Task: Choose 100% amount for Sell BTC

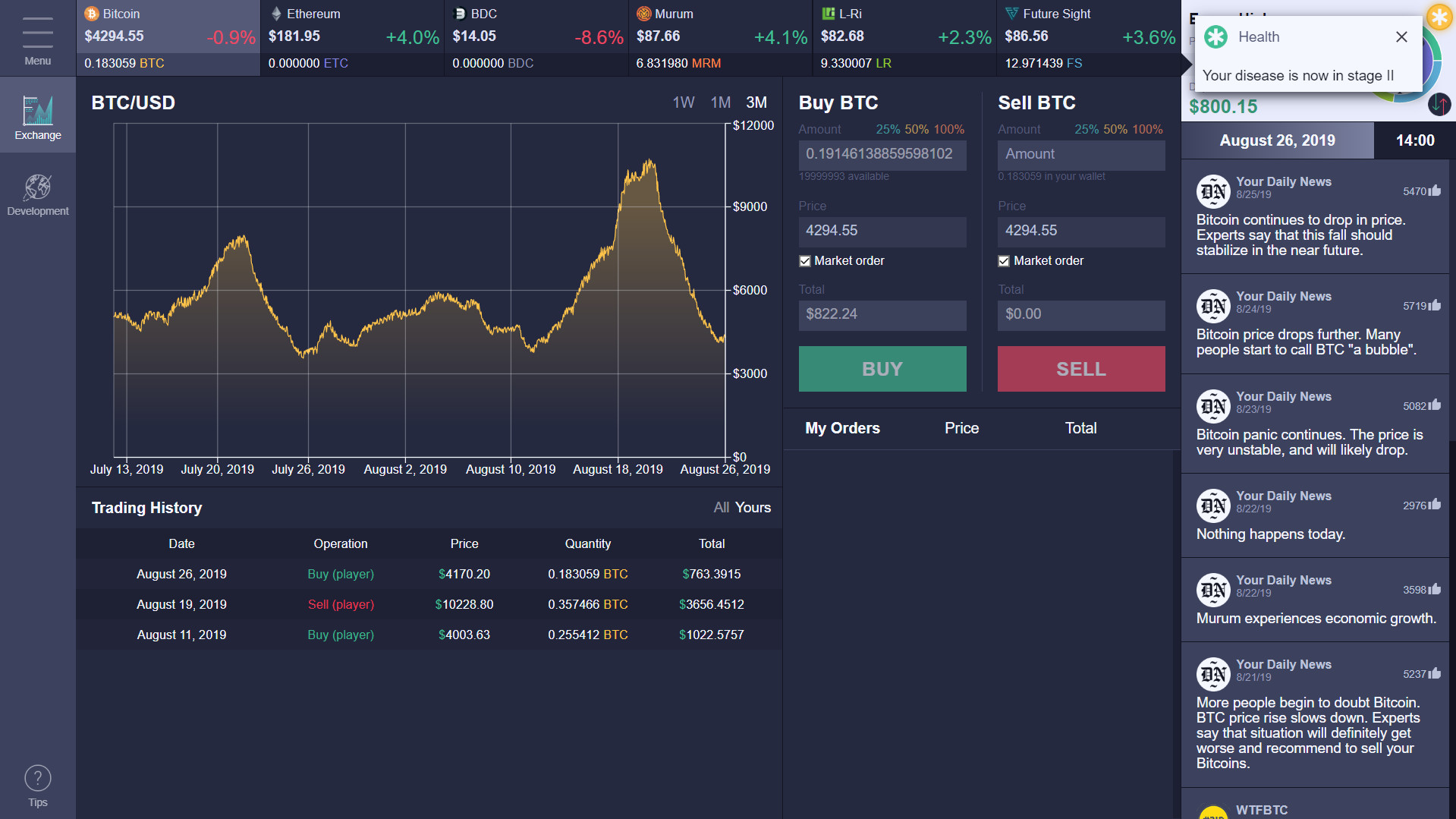Action: (x=1147, y=130)
